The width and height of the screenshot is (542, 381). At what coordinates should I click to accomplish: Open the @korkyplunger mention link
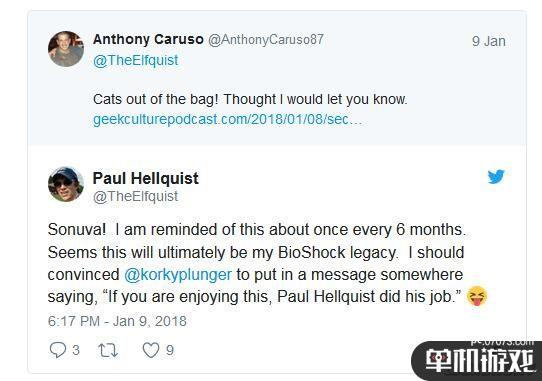178,275
